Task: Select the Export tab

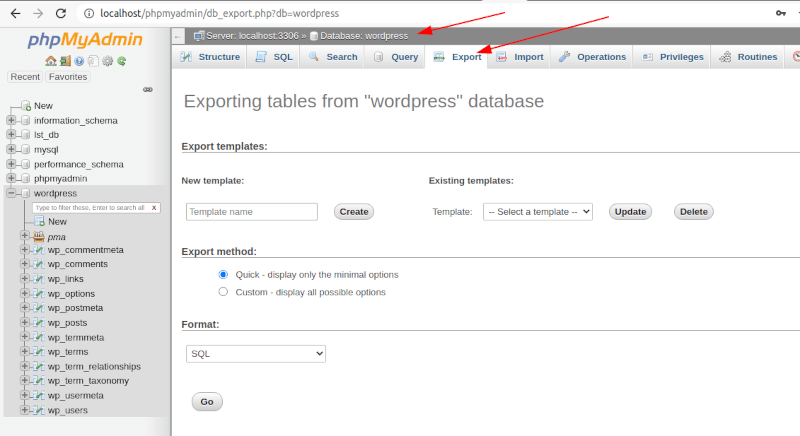Action: pos(457,57)
